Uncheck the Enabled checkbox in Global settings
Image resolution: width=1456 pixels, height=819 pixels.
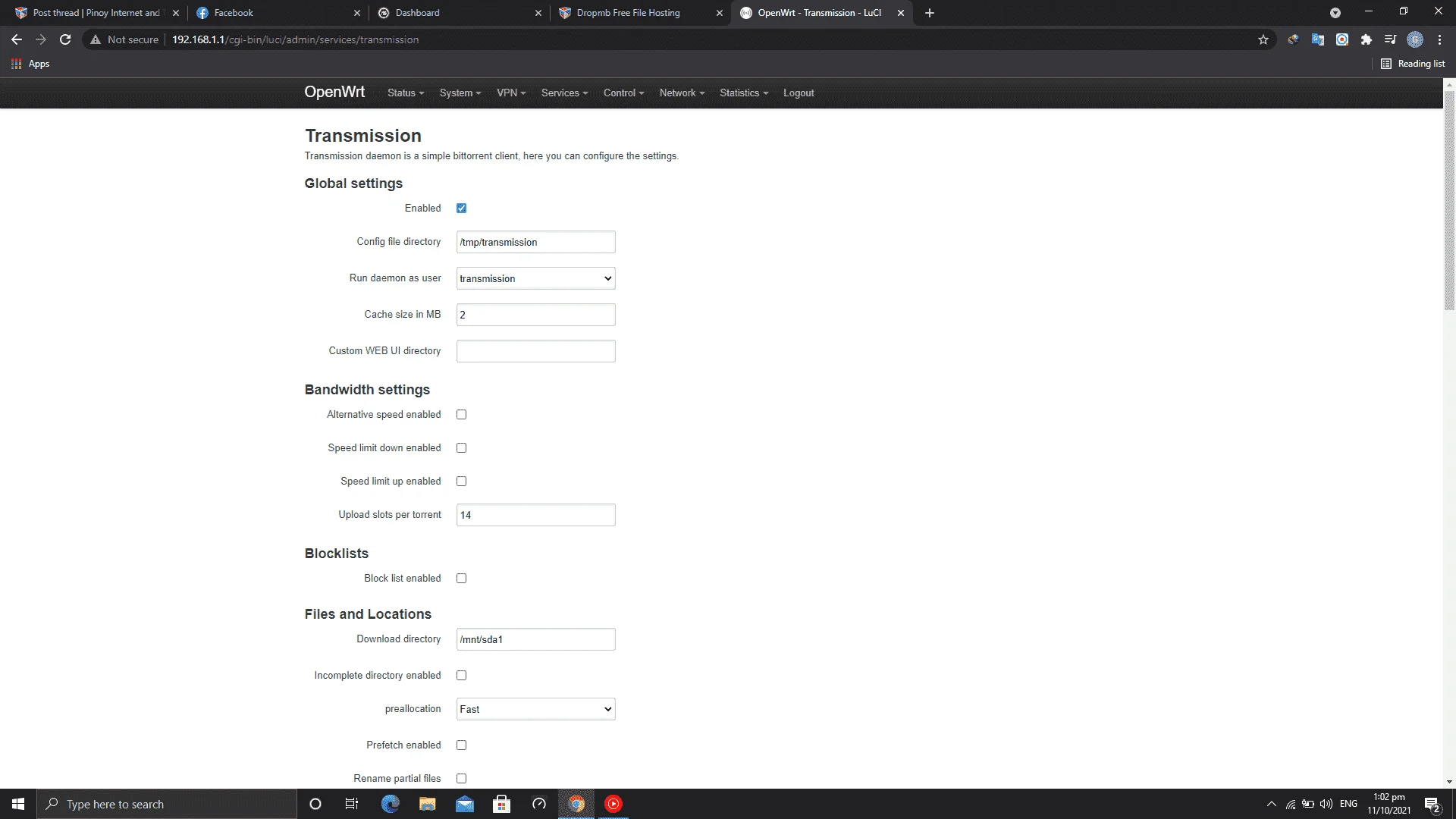(x=461, y=208)
